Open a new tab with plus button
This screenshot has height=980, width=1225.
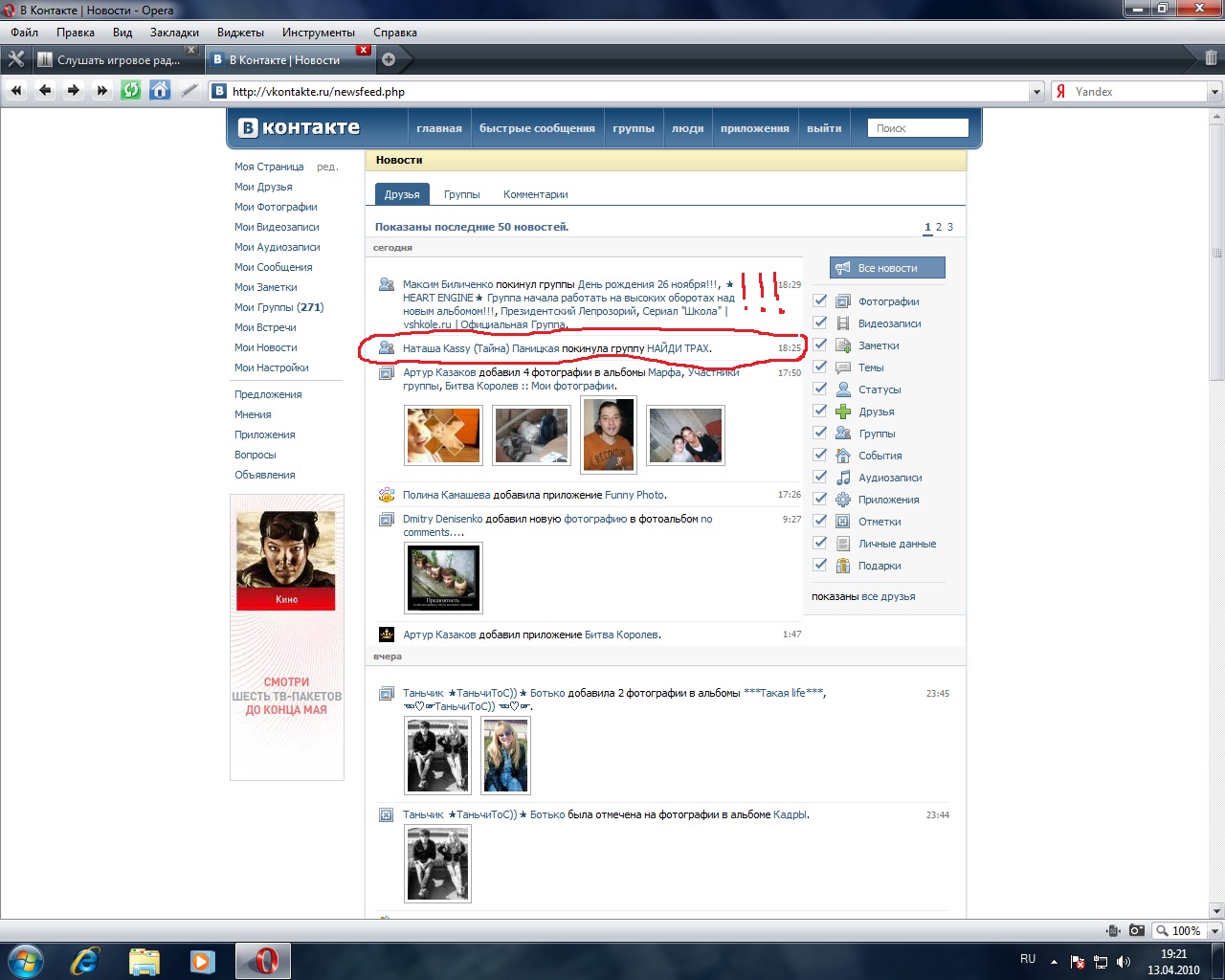[x=389, y=59]
